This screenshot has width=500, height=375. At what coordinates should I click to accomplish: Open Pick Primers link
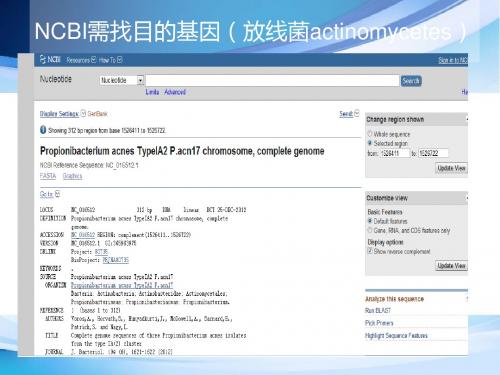(379, 323)
